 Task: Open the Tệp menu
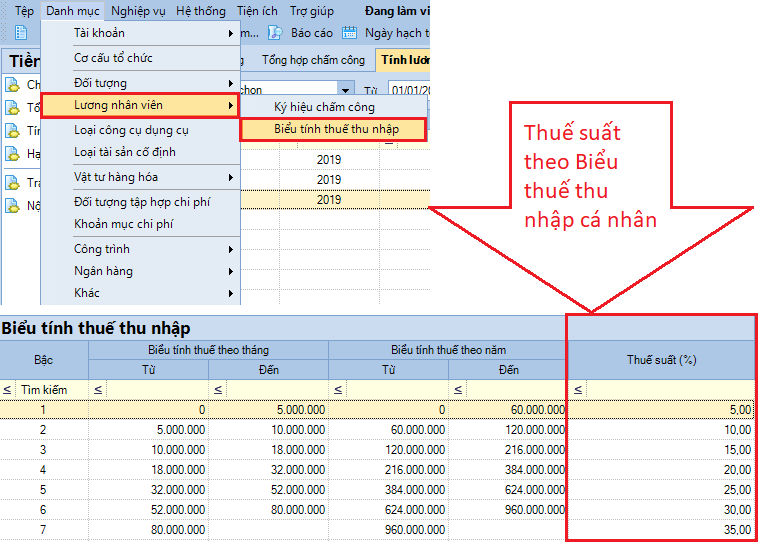(x=24, y=11)
